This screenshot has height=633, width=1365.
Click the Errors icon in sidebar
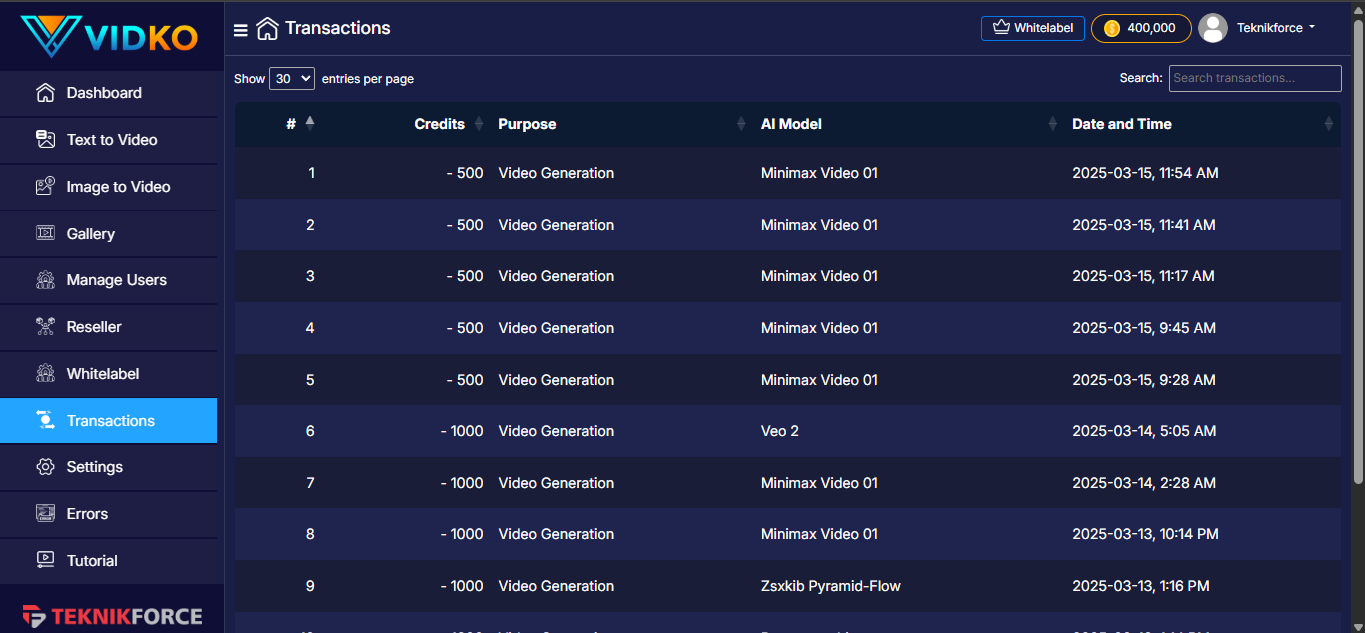pyautogui.click(x=45, y=514)
